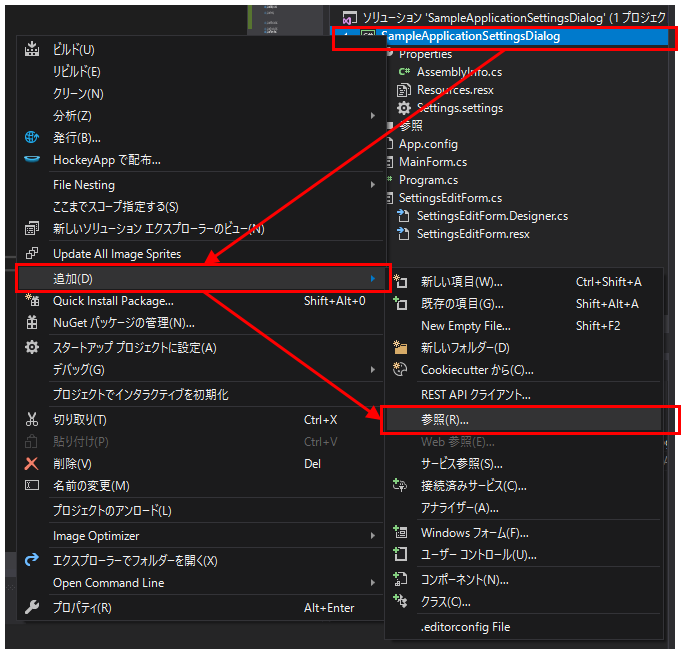Image resolution: width=685 pixels, height=654 pixels.
Task: Click the wrench Properties icon
Action: 31,607
